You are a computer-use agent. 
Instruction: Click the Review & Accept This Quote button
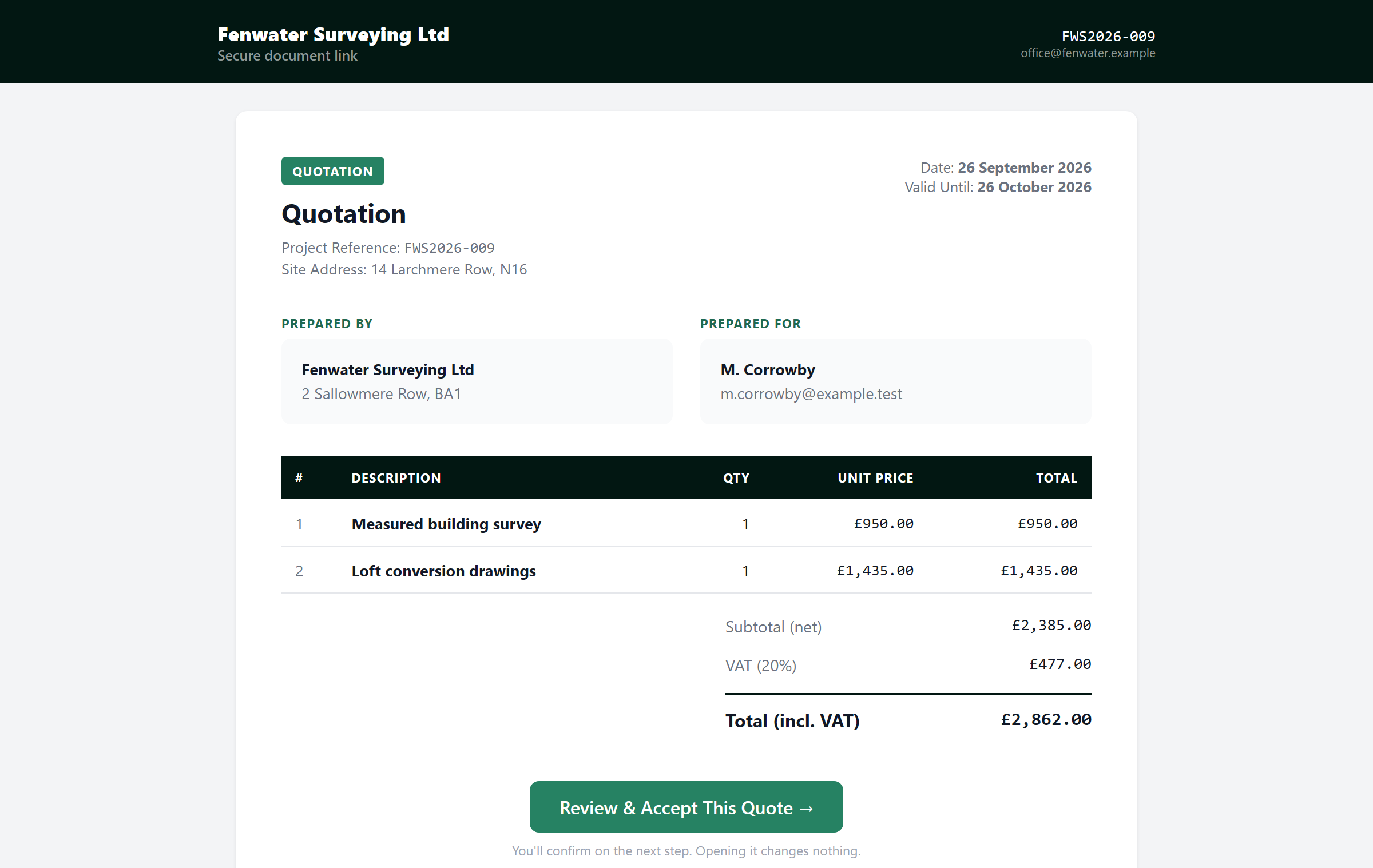point(686,806)
